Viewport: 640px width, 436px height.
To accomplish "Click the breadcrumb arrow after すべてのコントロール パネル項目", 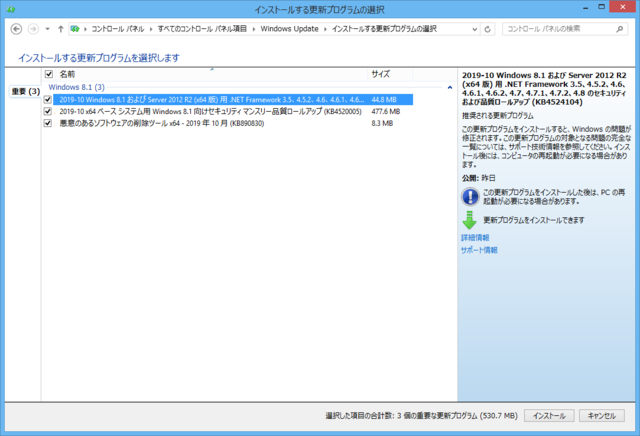I will [x=254, y=29].
